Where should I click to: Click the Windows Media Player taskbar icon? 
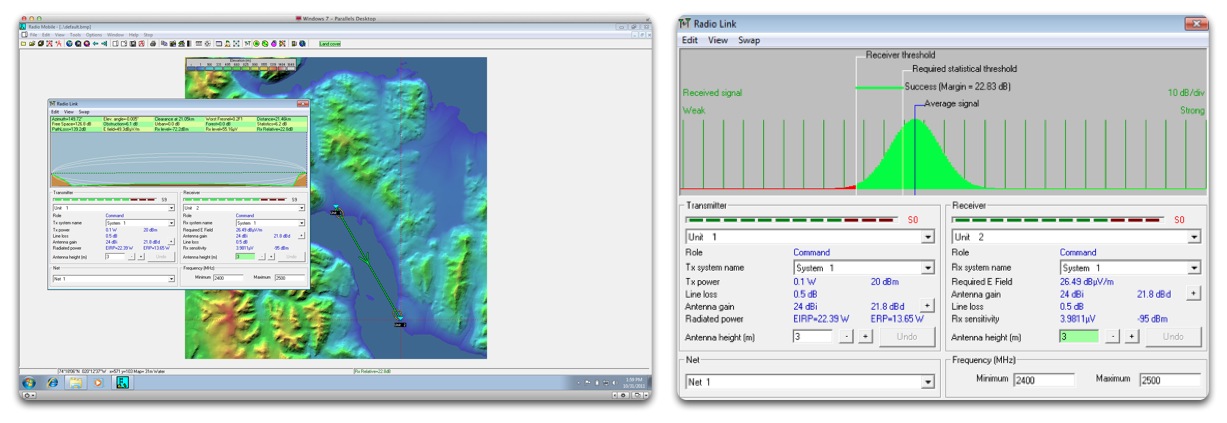(98, 383)
